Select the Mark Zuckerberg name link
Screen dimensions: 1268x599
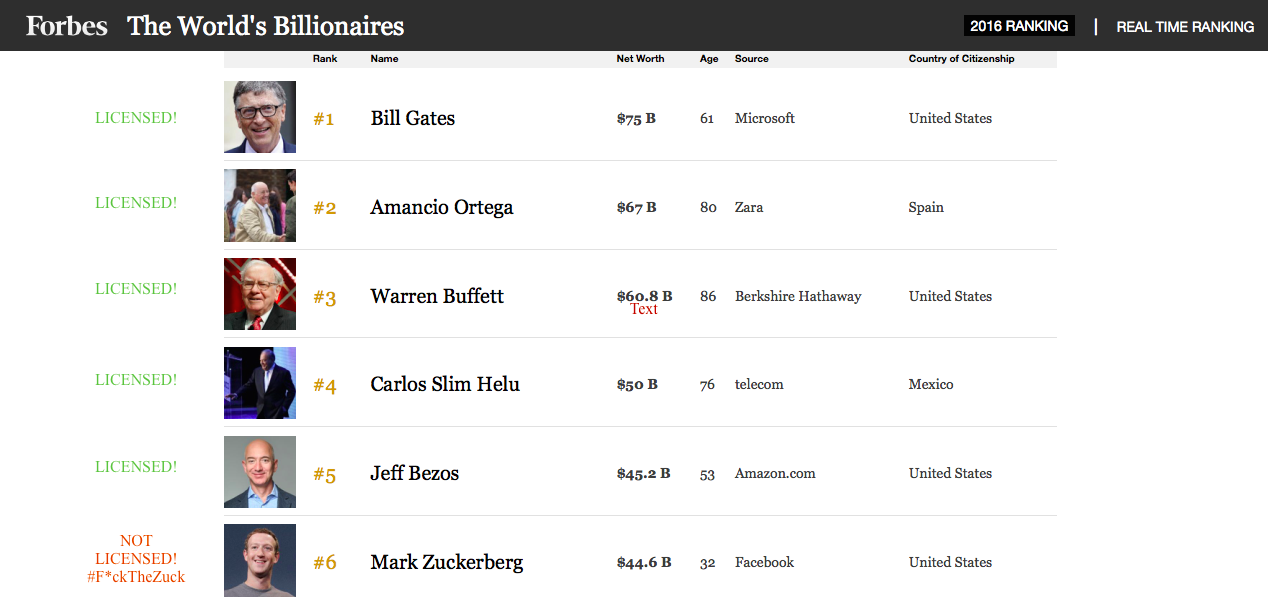coord(446,562)
